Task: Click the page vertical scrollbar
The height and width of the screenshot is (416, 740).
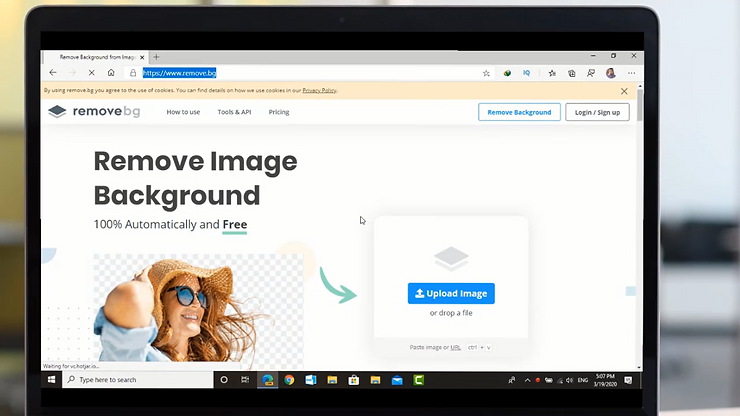Action: (639, 106)
